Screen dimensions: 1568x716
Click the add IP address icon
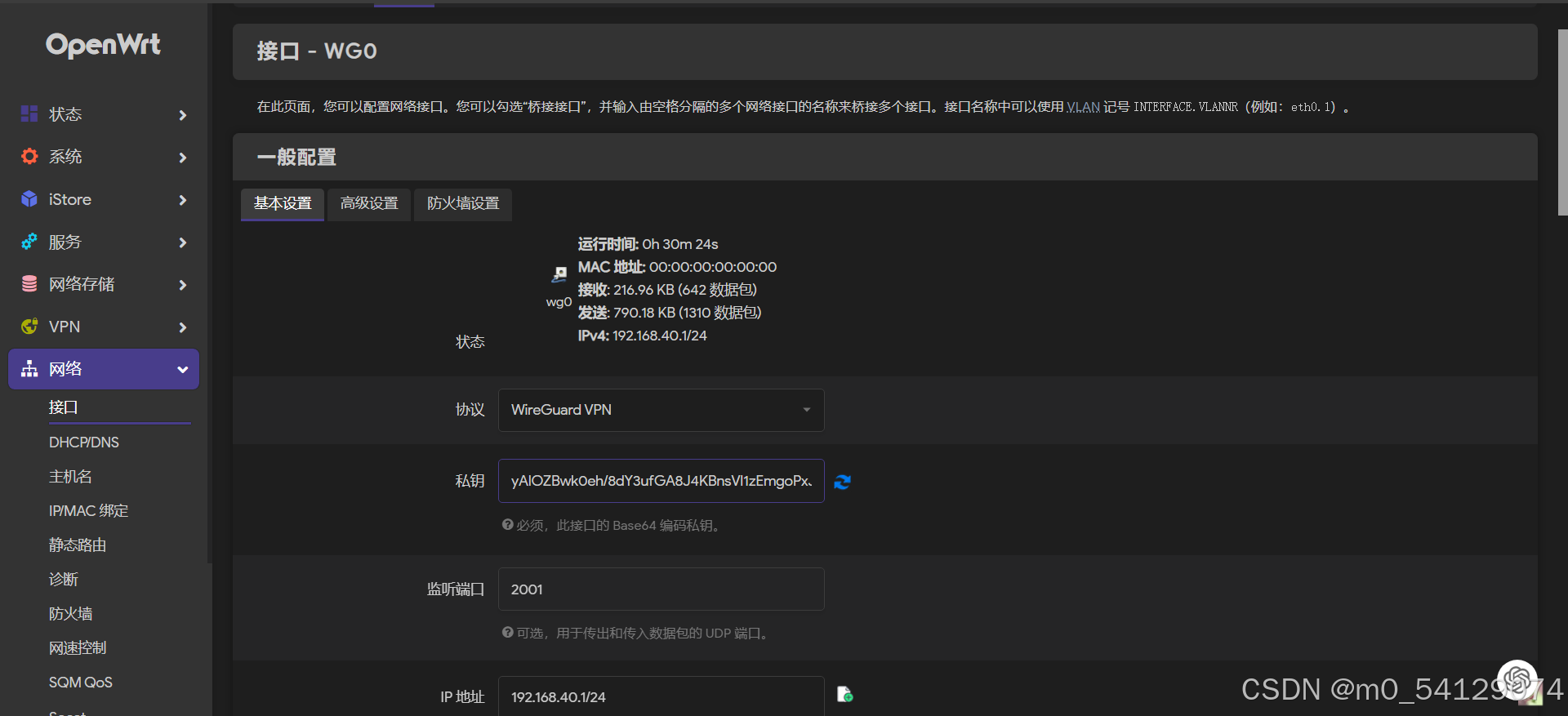(845, 695)
